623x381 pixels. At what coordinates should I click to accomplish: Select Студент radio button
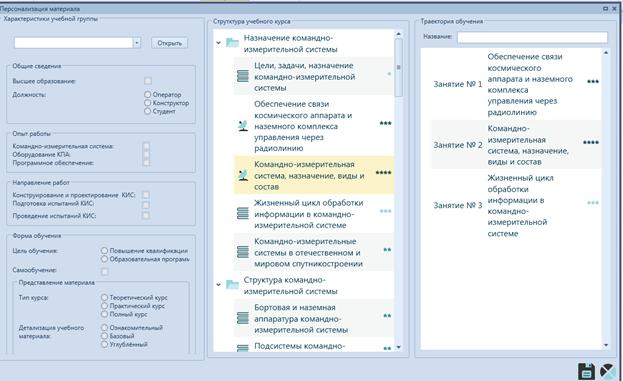tap(147, 111)
